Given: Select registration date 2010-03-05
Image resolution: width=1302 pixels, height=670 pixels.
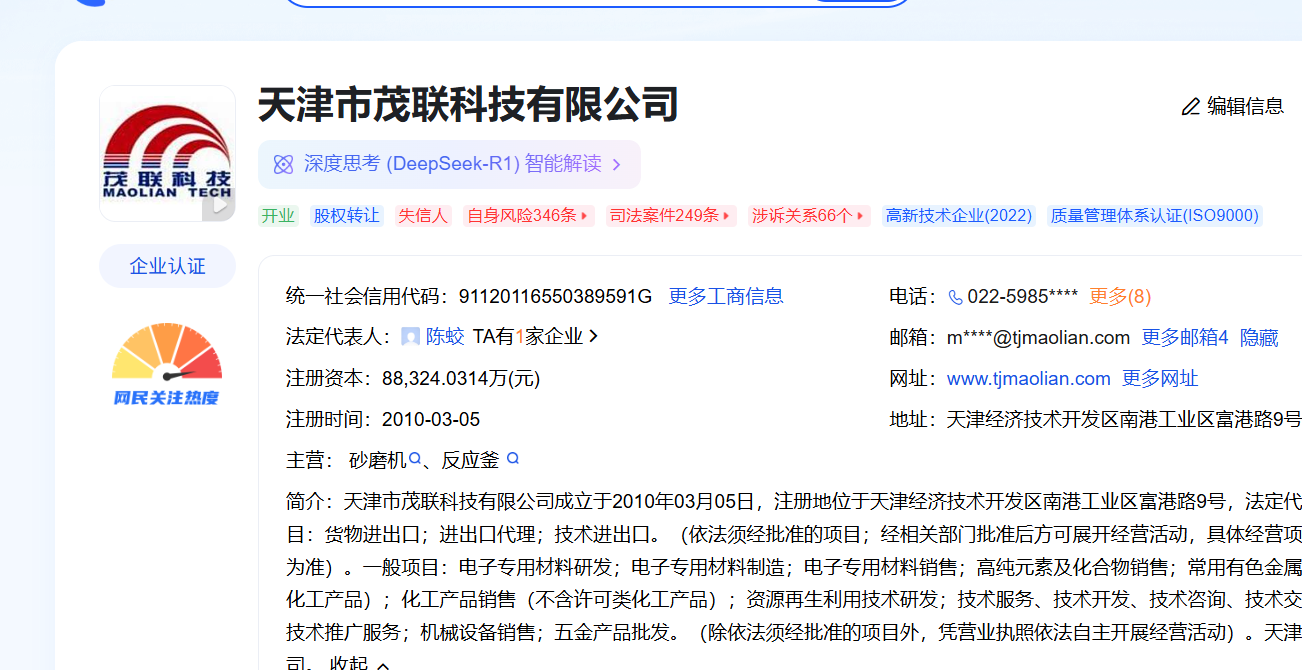Looking at the screenshot, I should (x=431, y=420).
